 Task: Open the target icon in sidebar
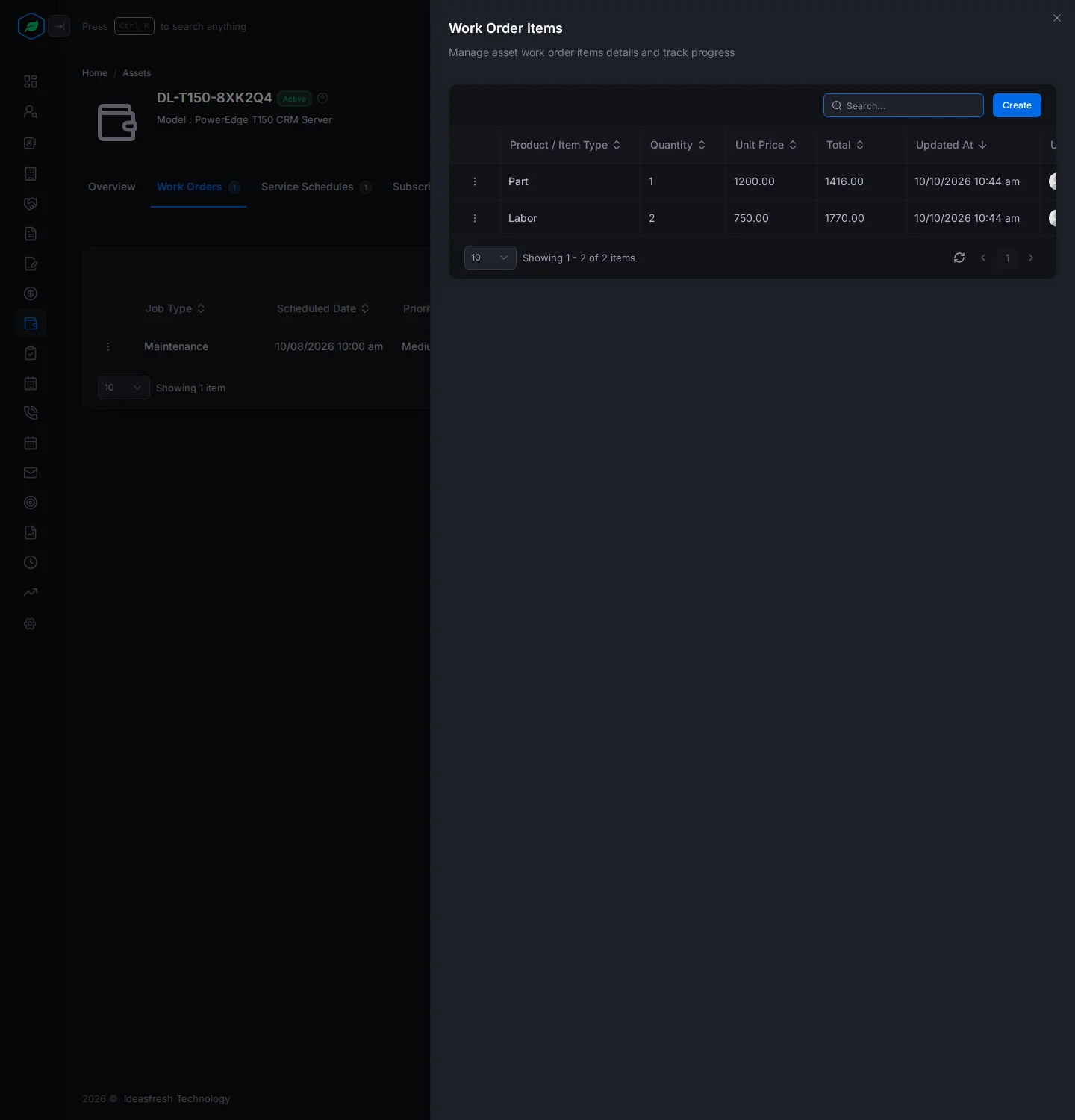pos(31,503)
